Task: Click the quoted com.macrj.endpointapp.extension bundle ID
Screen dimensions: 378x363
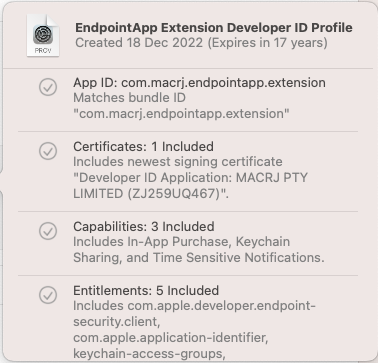Action: [181, 114]
